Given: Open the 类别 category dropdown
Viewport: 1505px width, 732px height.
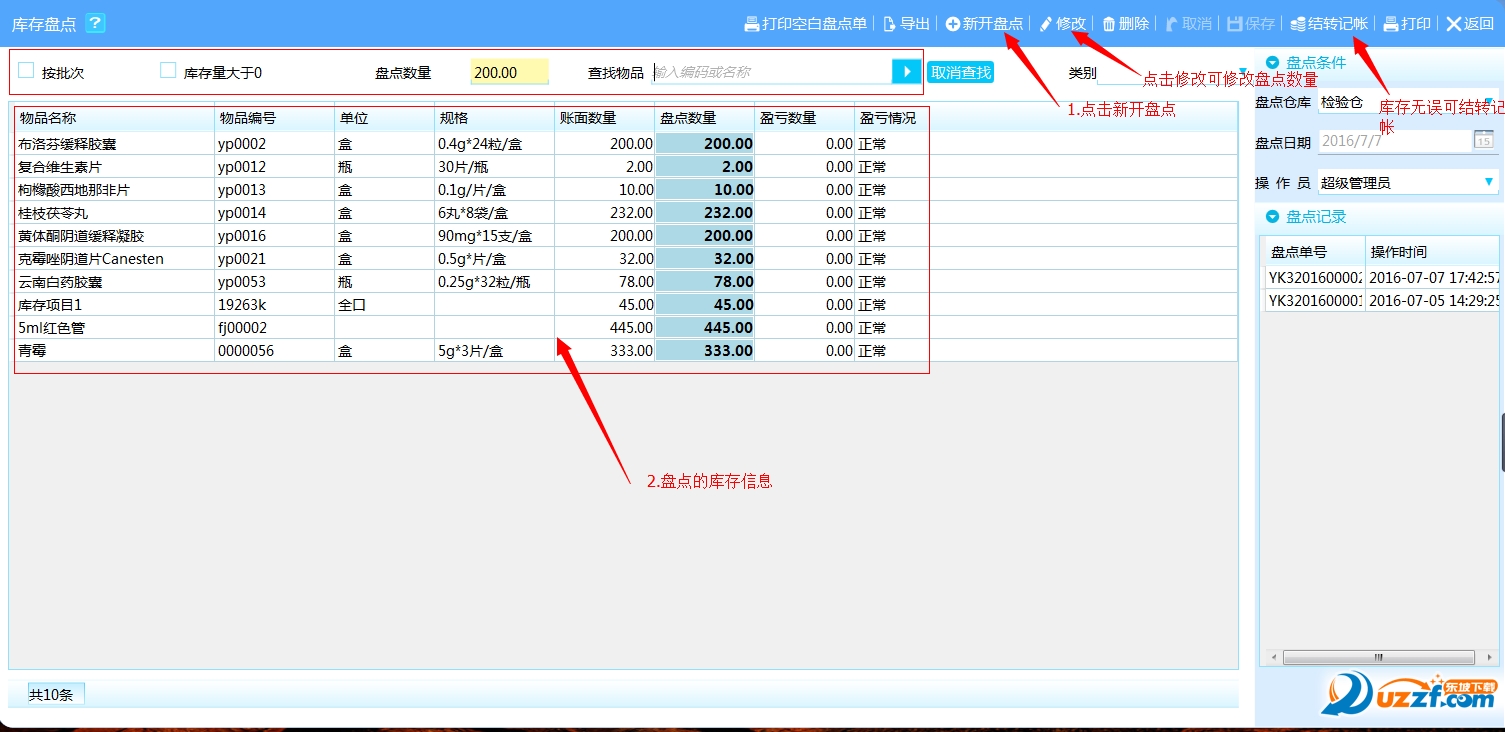Looking at the screenshot, I should (x=1243, y=72).
